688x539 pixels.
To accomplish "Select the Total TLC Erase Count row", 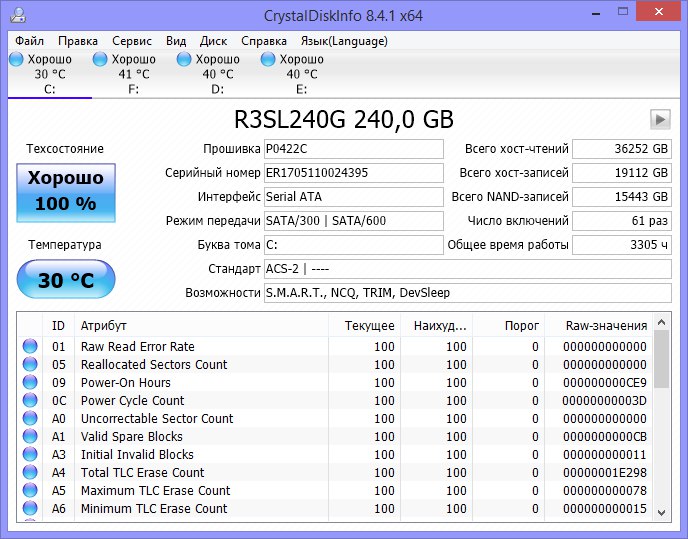I will (335, 472).
